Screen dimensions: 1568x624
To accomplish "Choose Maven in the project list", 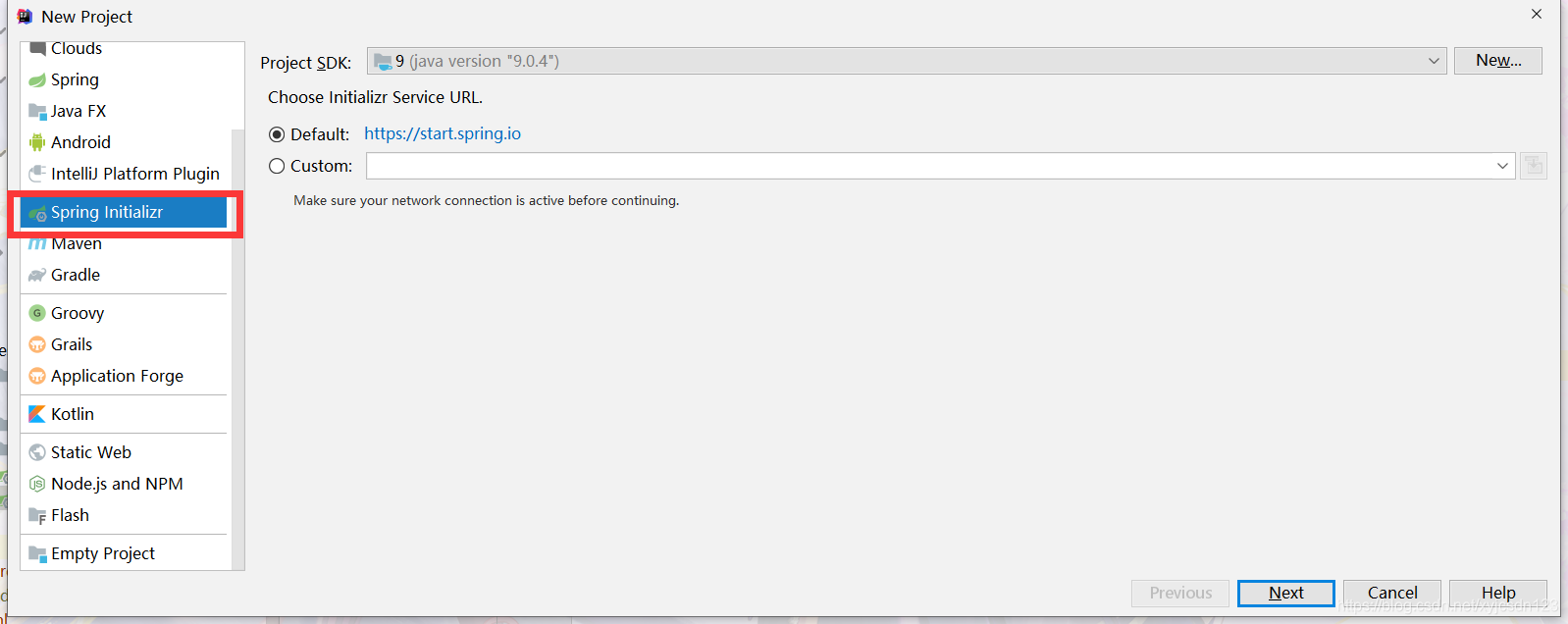I will (123, 243).
